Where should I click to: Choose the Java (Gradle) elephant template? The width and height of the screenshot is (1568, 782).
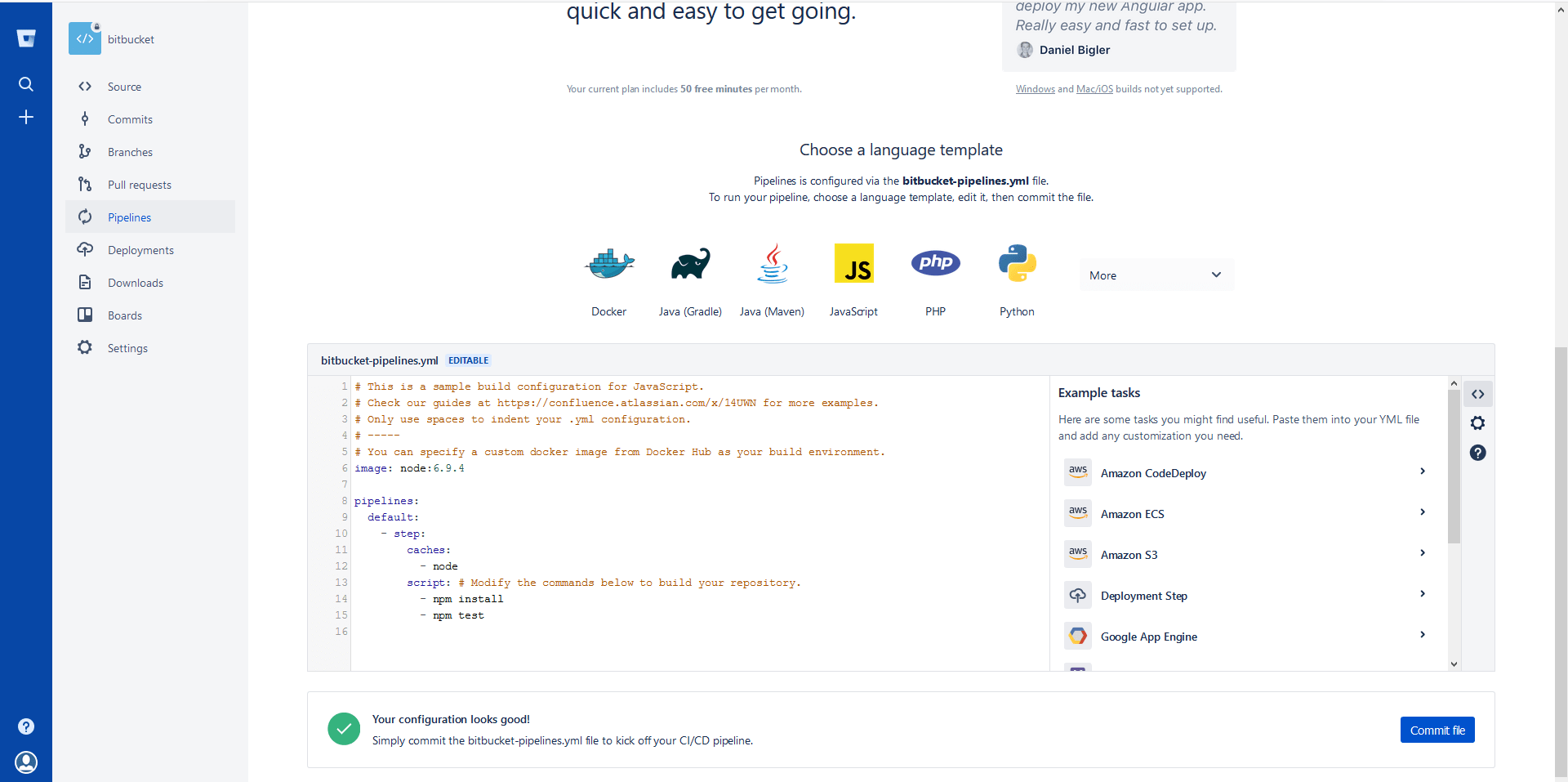point(690,264)
